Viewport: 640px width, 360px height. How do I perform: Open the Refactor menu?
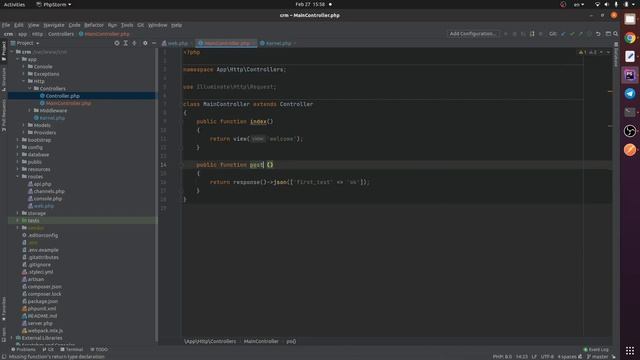[94, 25]
